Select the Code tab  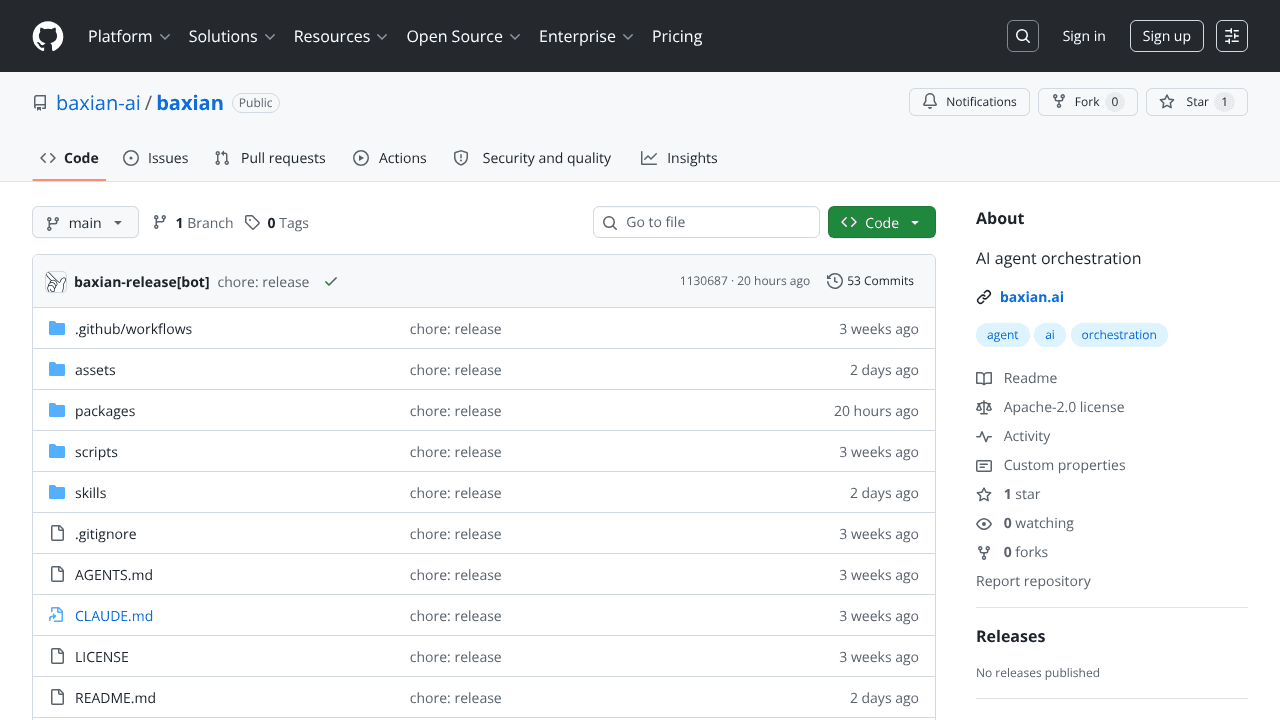pos(69,158)
